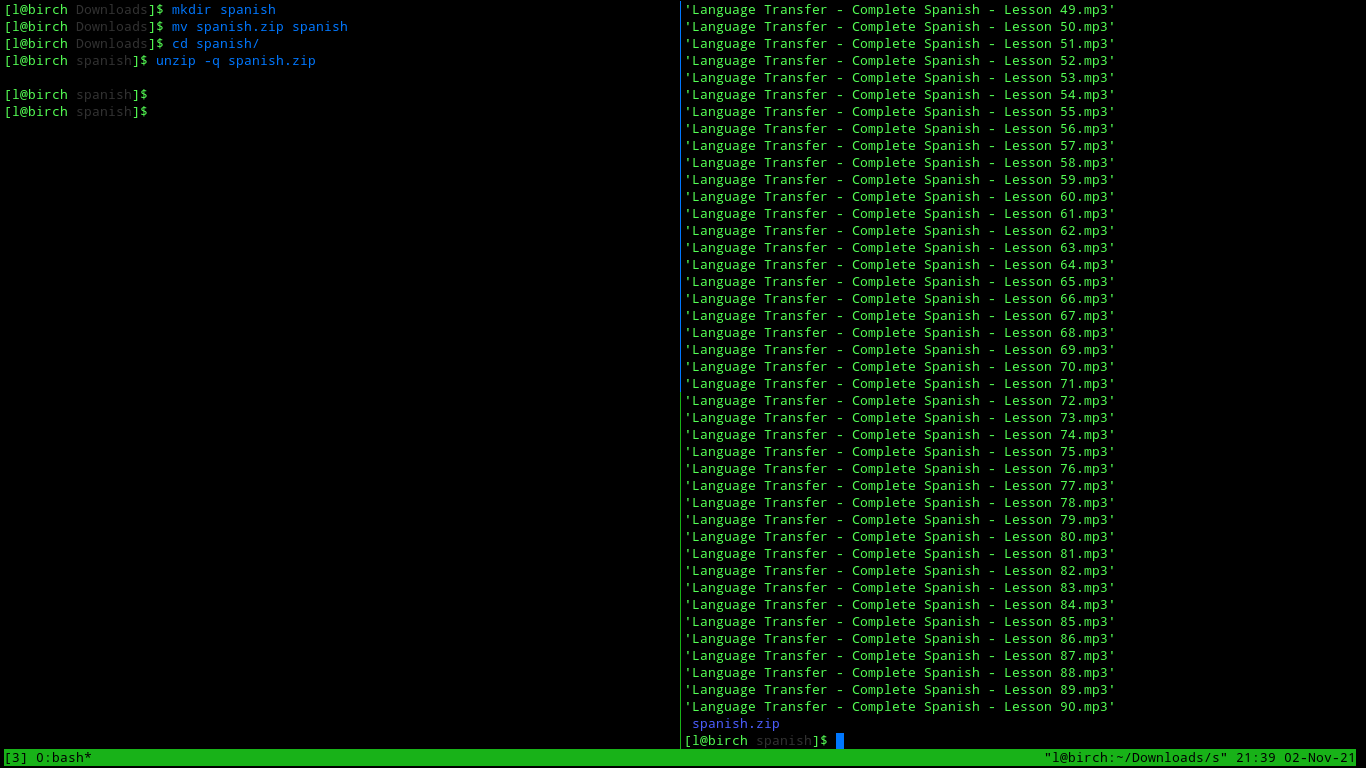Select the Lesson 88.mp3 filename
1366x768 pixels.
900,673
